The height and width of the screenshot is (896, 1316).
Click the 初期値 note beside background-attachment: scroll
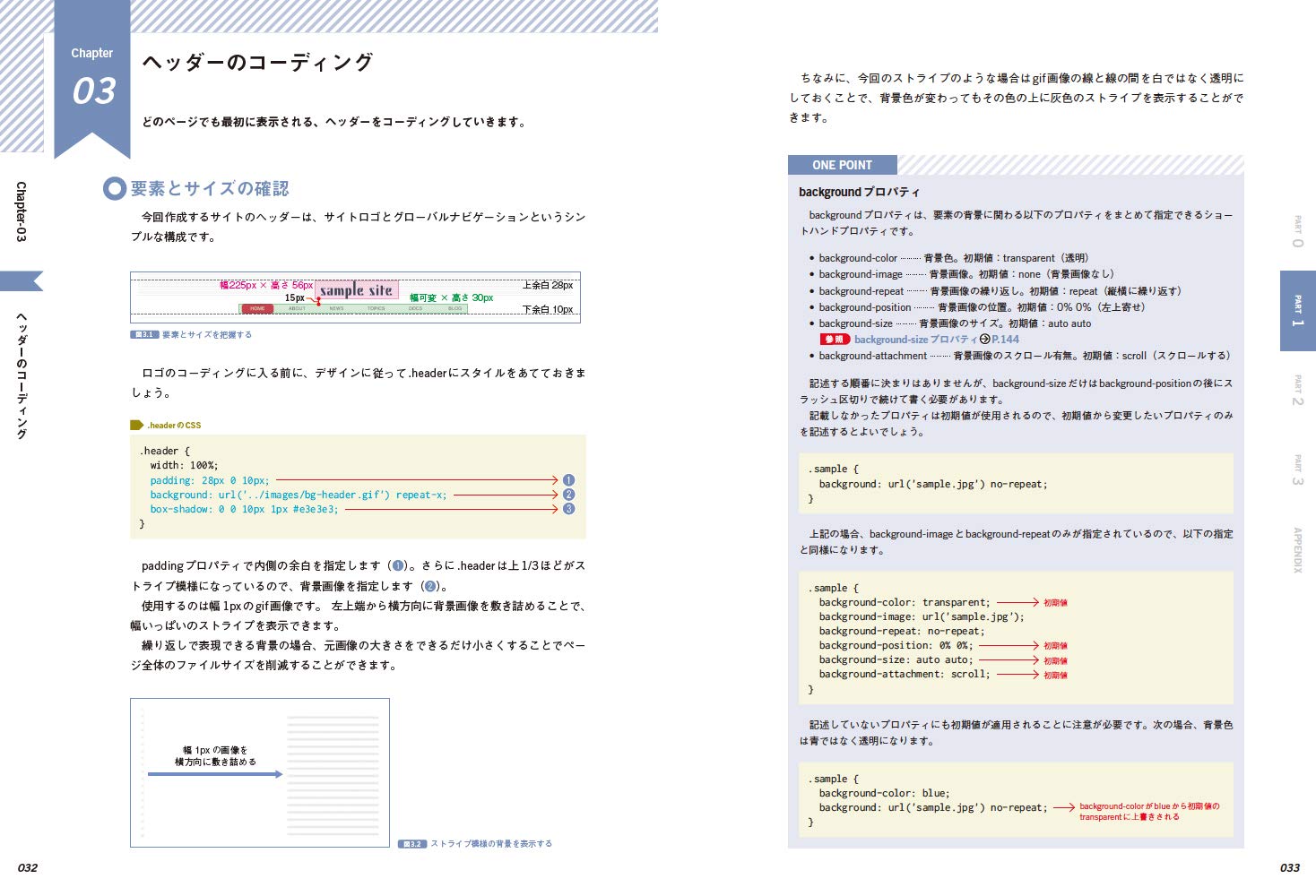(1055, 676)
